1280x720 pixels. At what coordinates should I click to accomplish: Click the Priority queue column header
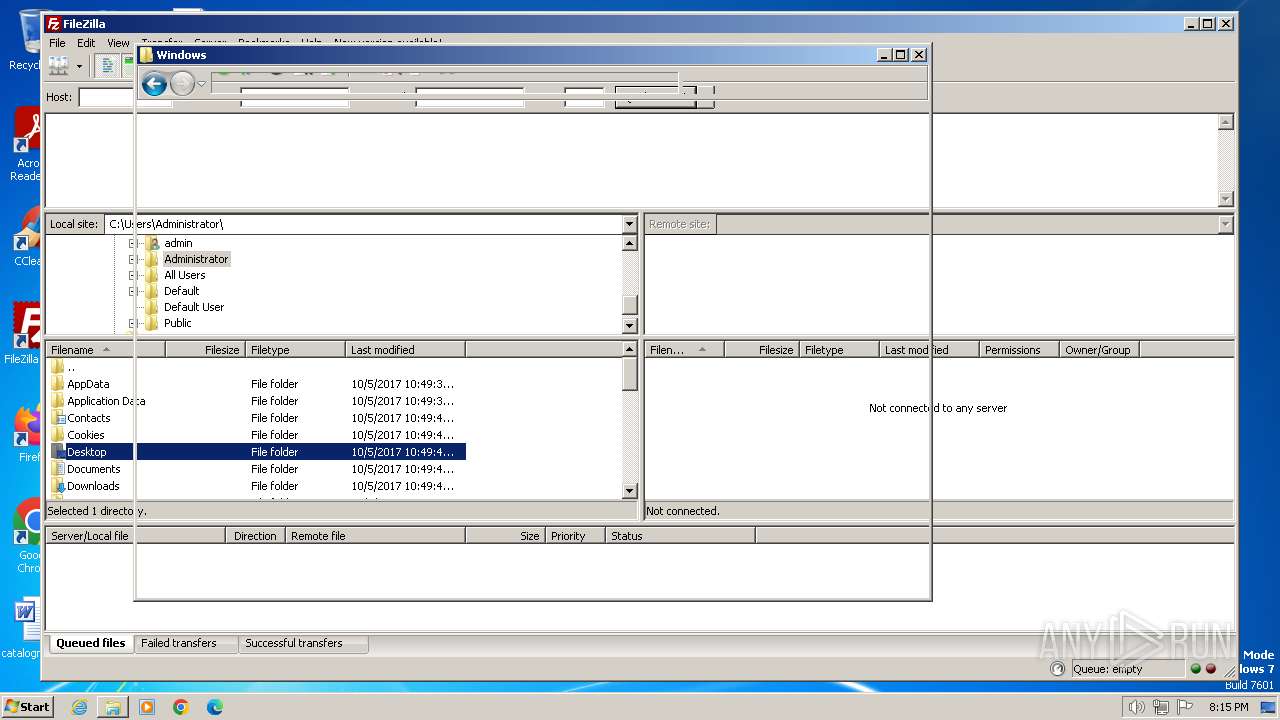(576, 536)
